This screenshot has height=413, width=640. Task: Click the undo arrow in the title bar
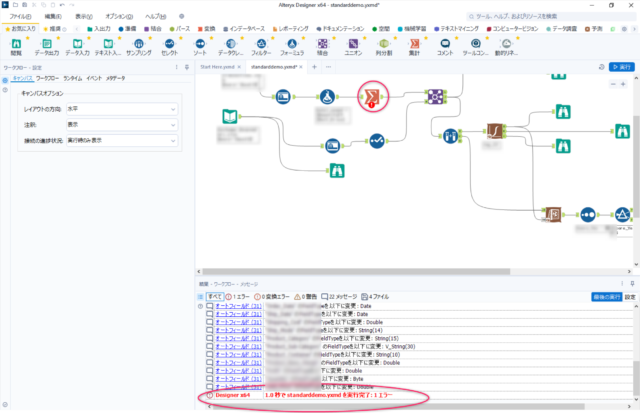coord(62,5)
